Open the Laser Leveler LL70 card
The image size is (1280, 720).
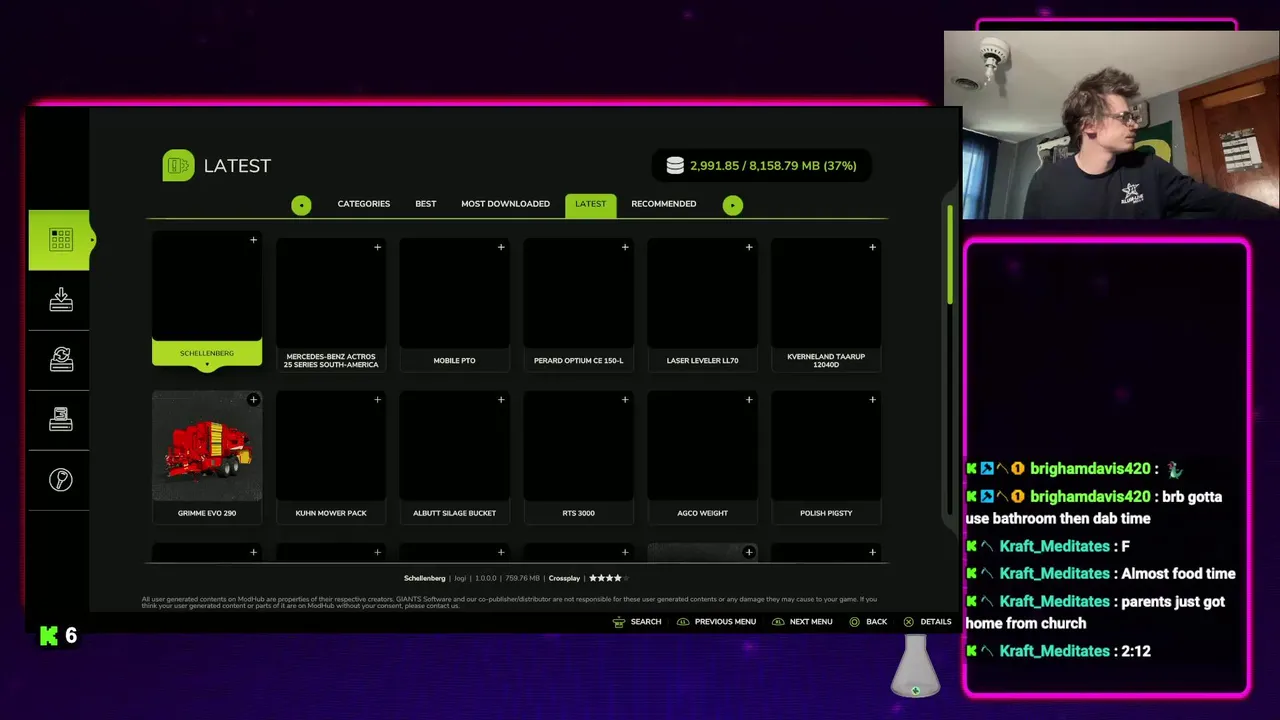tap(702, 305)
